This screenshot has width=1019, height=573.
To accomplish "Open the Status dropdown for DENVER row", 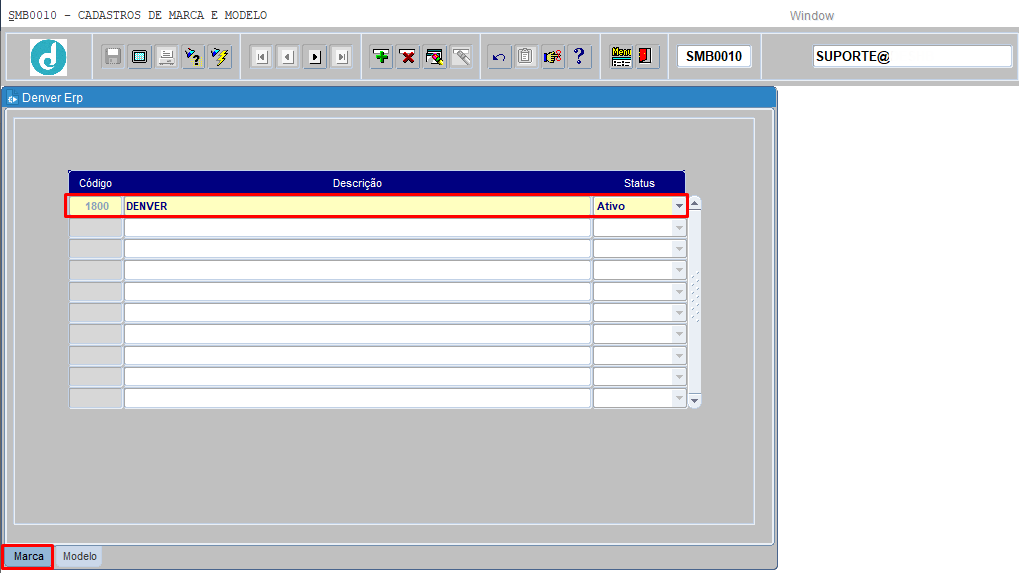I will tap(679, 206).
